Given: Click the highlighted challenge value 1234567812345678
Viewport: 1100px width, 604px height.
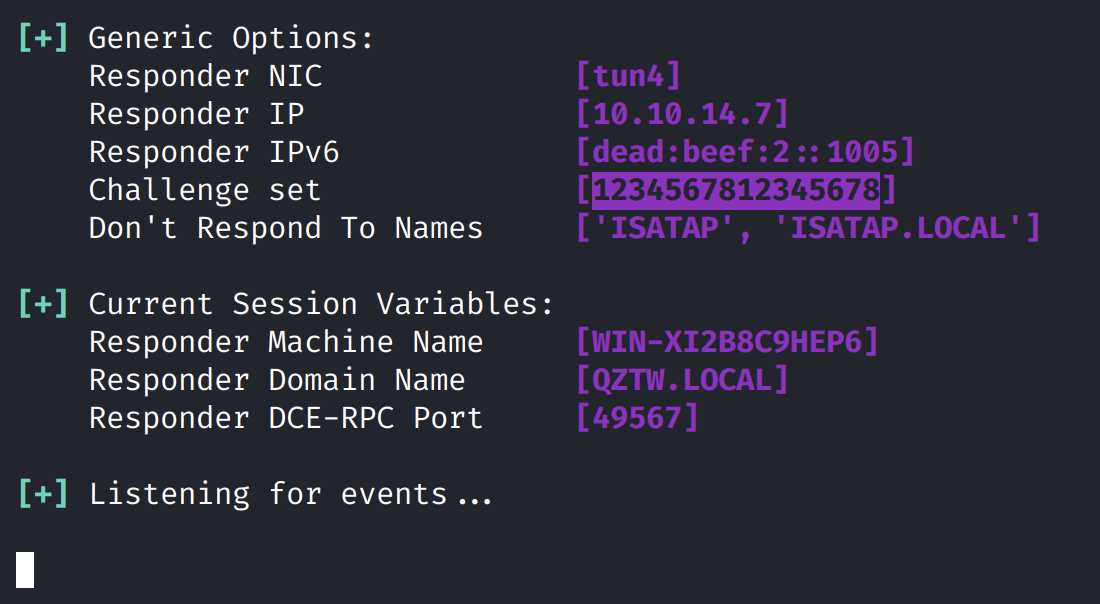Looking at the screenshot, I should click(x=735, y=190).
